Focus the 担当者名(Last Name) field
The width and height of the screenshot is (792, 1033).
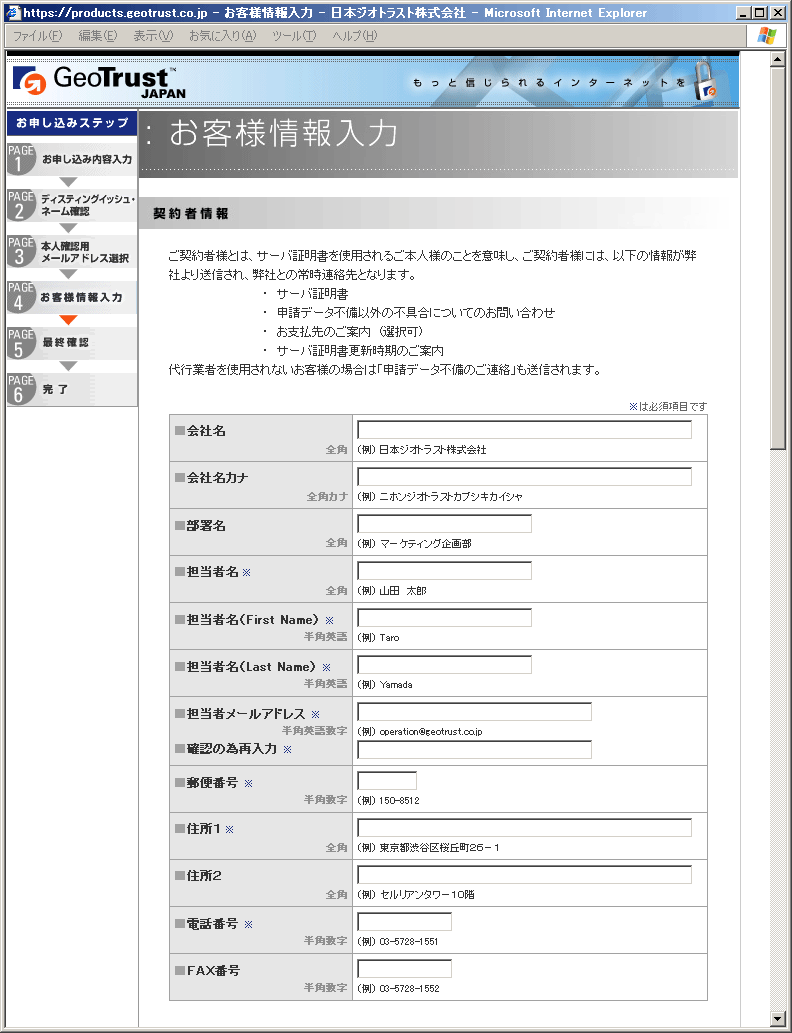pos(444,665)
